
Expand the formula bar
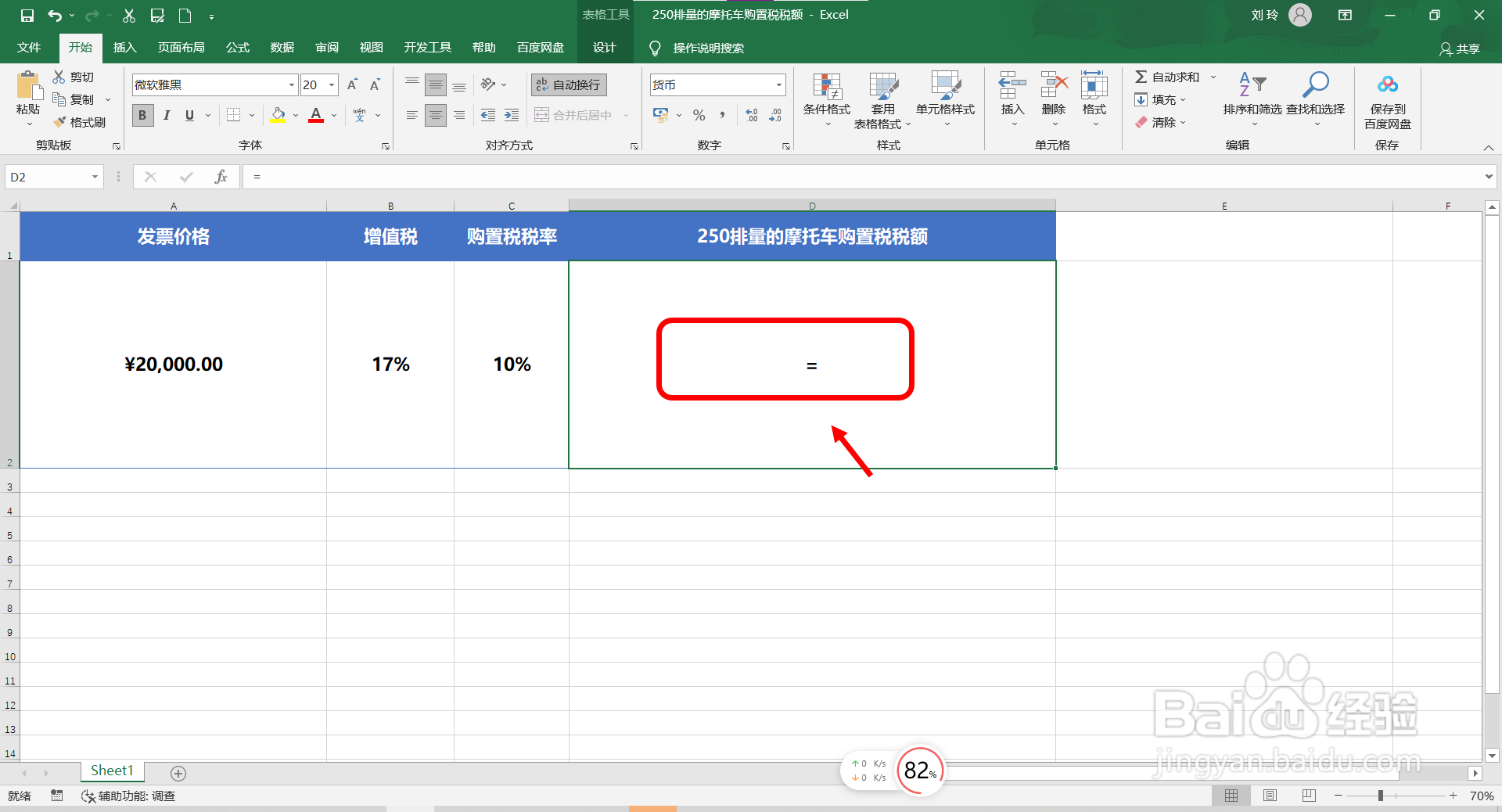point(1489,177)
